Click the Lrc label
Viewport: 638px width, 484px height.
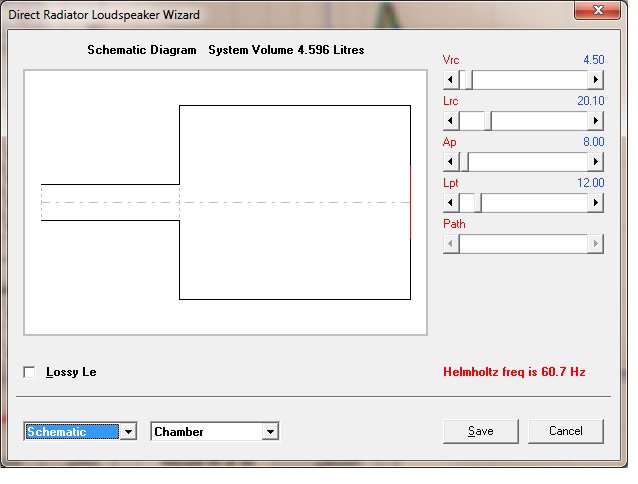coord(450,101)
